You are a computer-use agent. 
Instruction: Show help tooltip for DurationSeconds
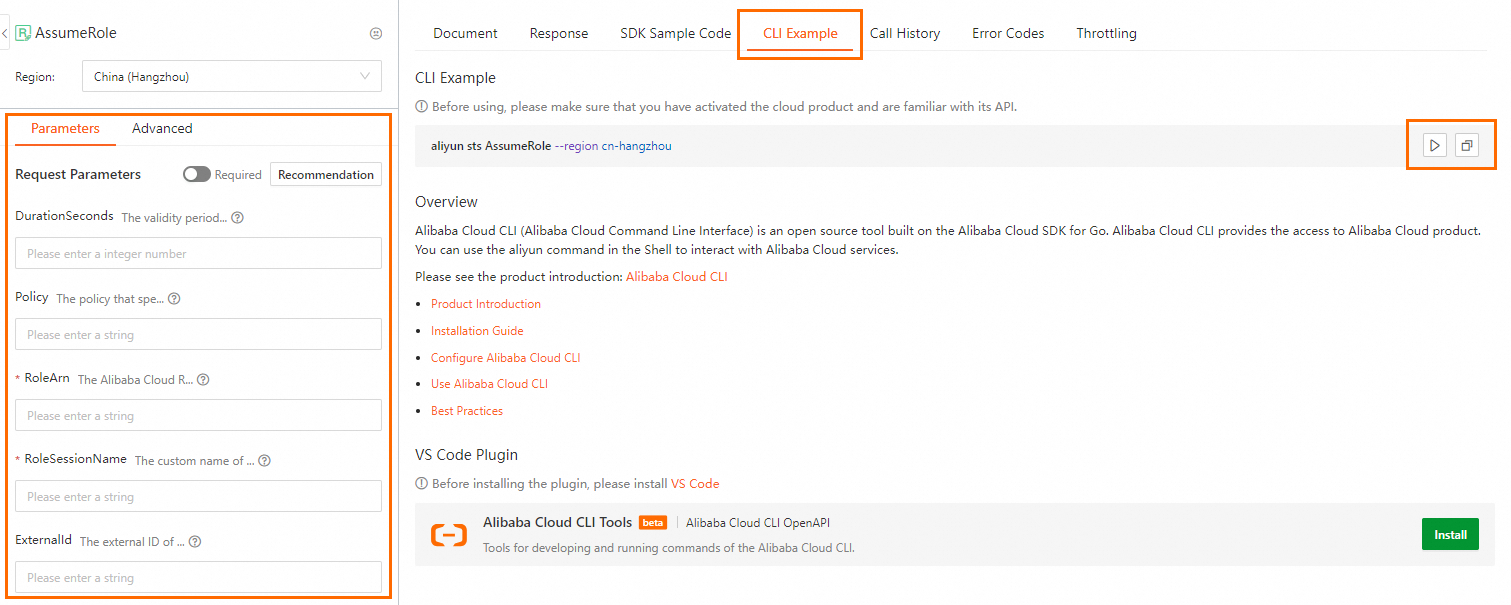click(x=238, y=218)
